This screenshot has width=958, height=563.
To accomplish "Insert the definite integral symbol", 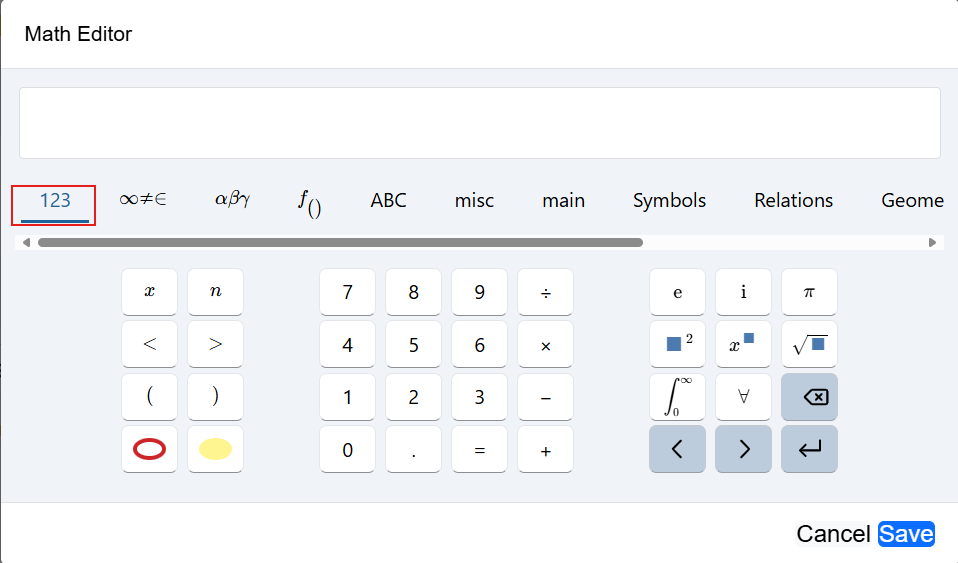I will click(x=677, y=397).
